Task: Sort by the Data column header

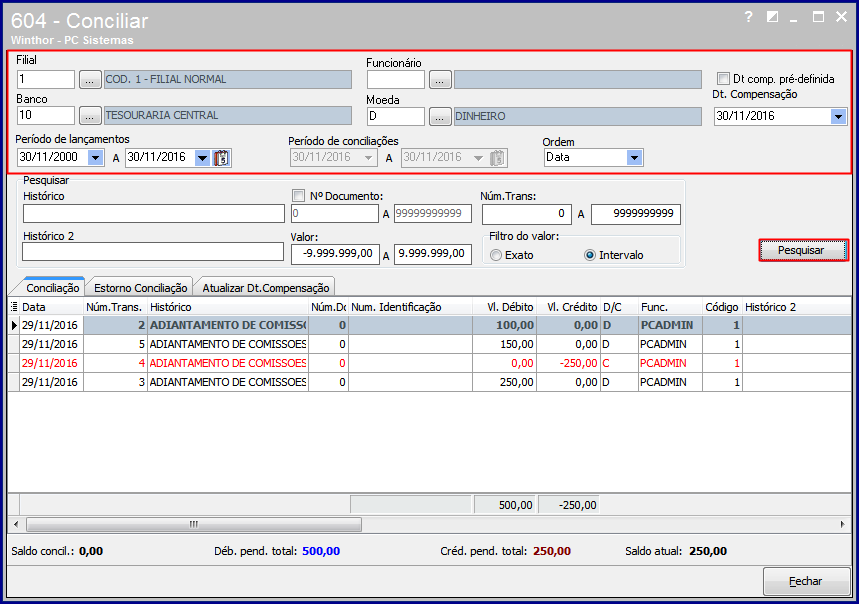Action: pyautogui.click(x=51, y=307)
